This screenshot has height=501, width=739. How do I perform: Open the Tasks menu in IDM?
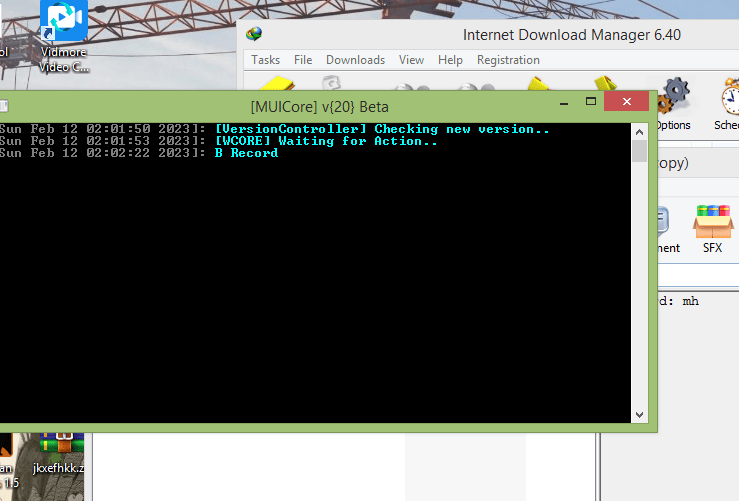pos(265,60)
